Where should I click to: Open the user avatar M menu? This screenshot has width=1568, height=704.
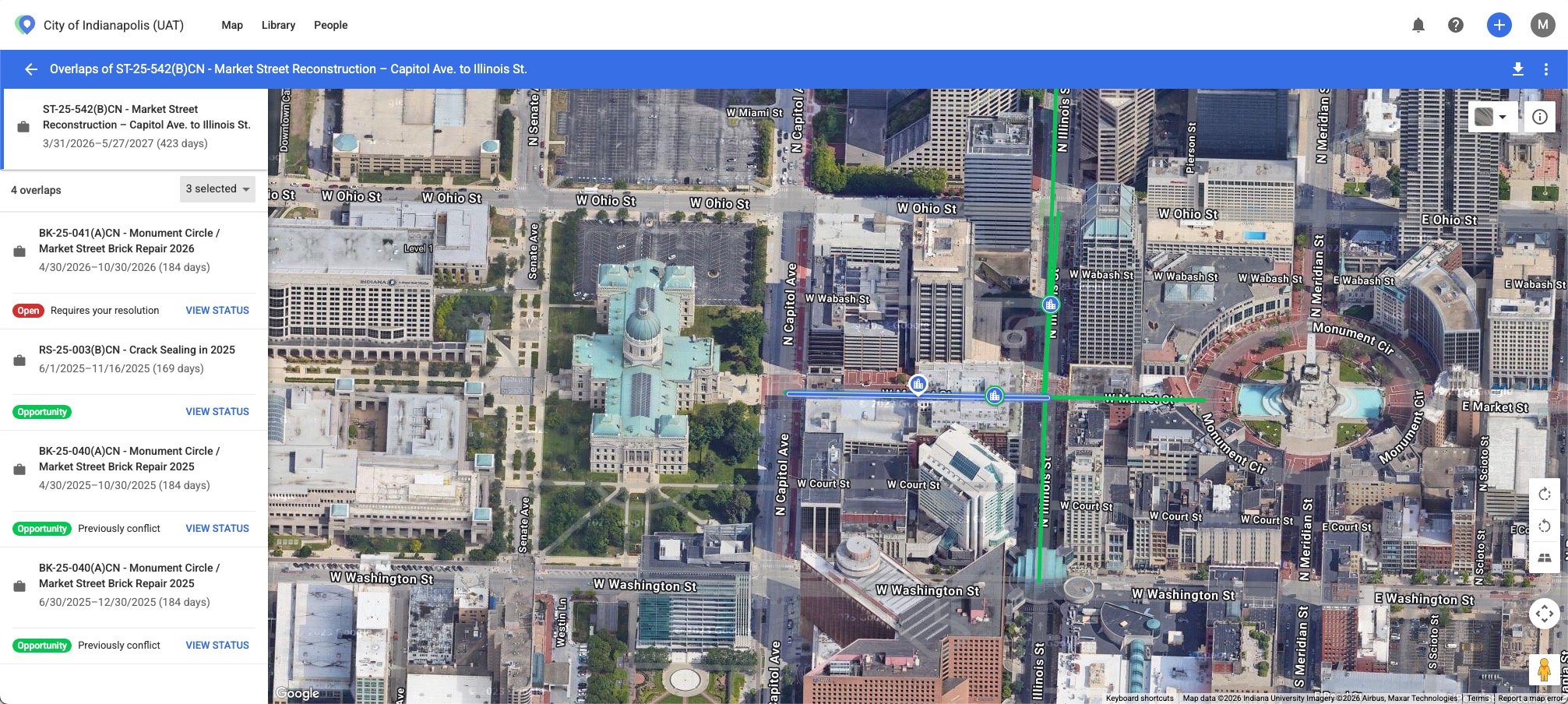(x=1542, y=25)
